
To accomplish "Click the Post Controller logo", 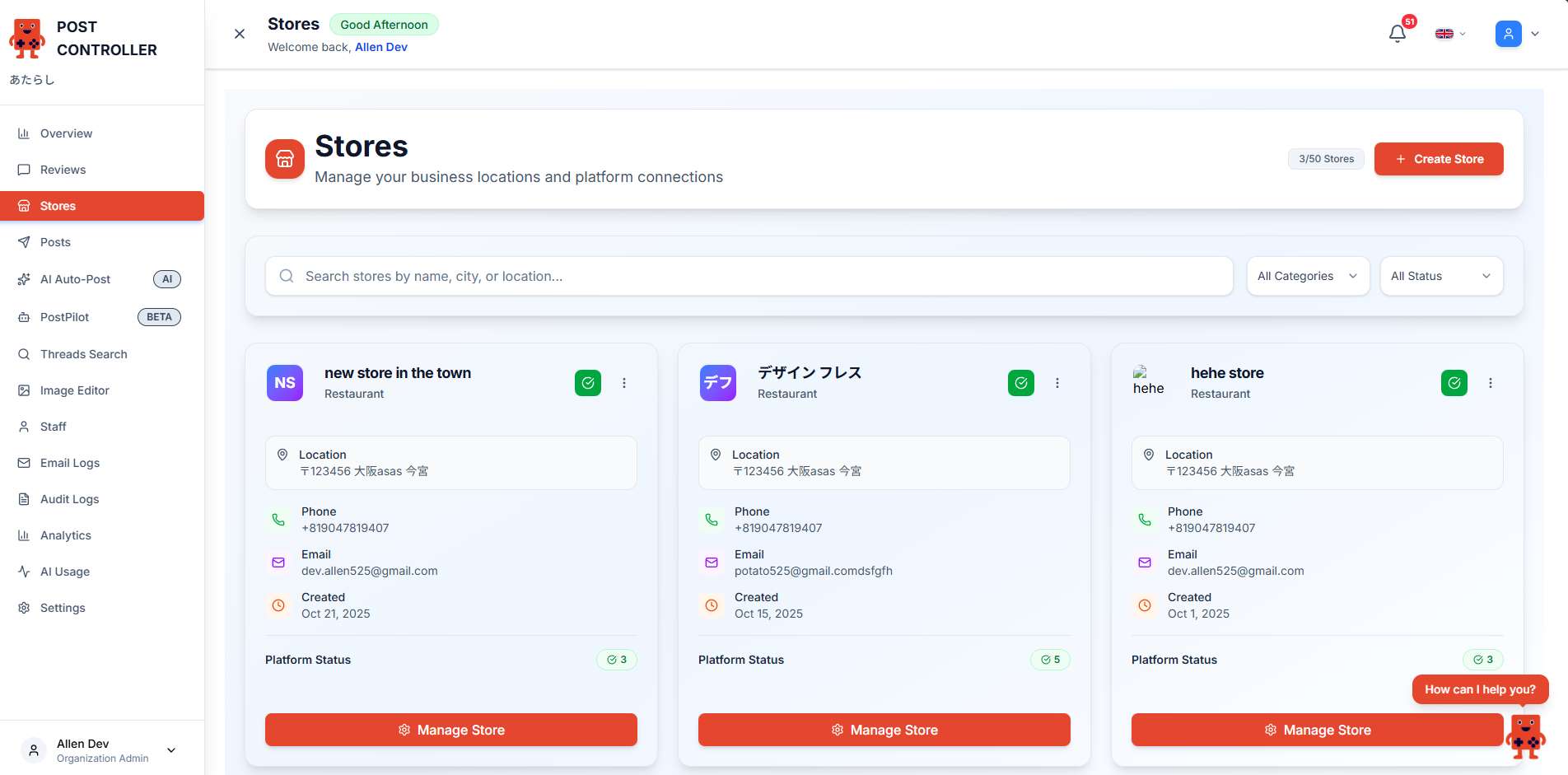I will coord(27,39).
